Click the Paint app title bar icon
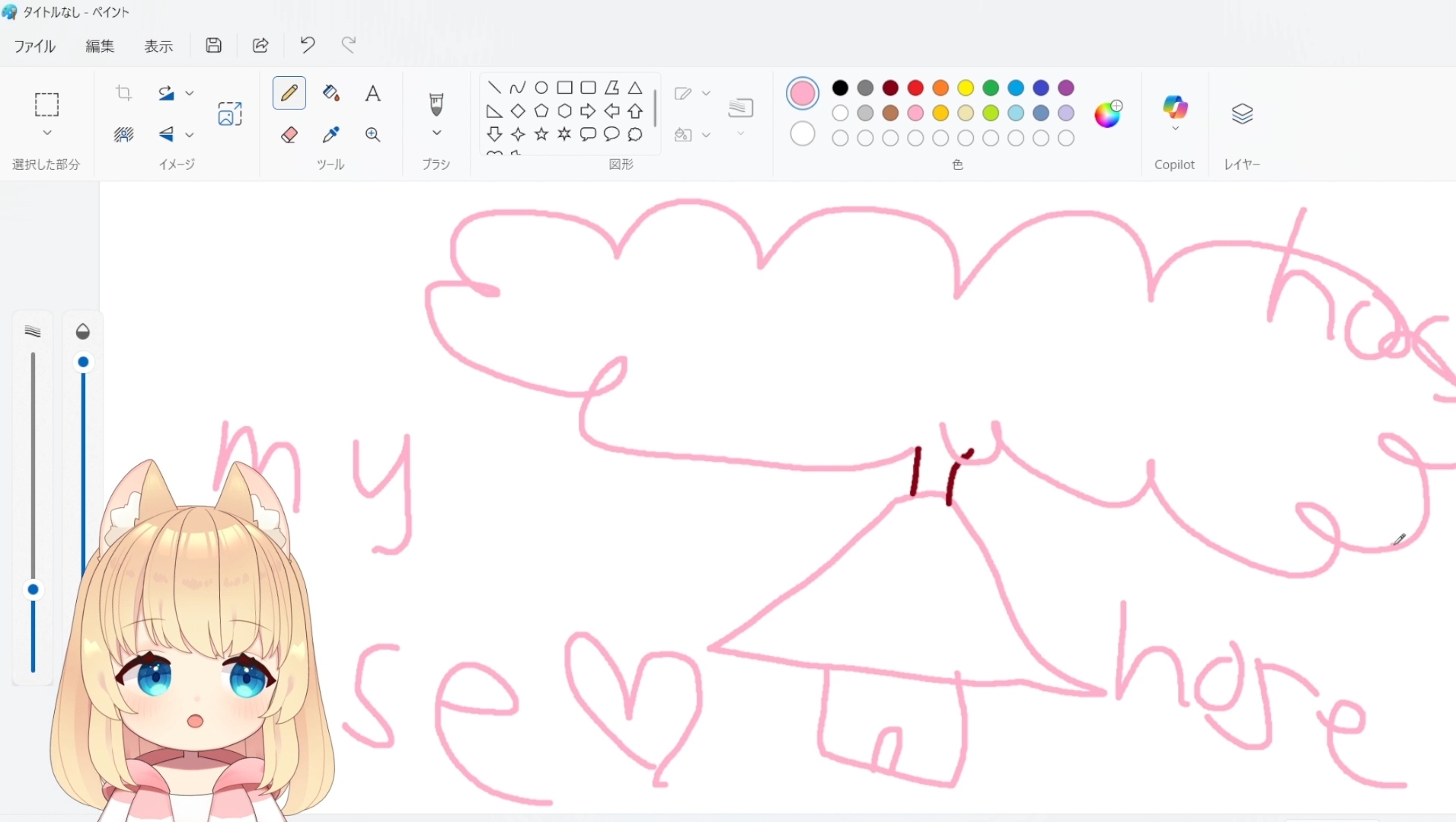 (9, 12)
